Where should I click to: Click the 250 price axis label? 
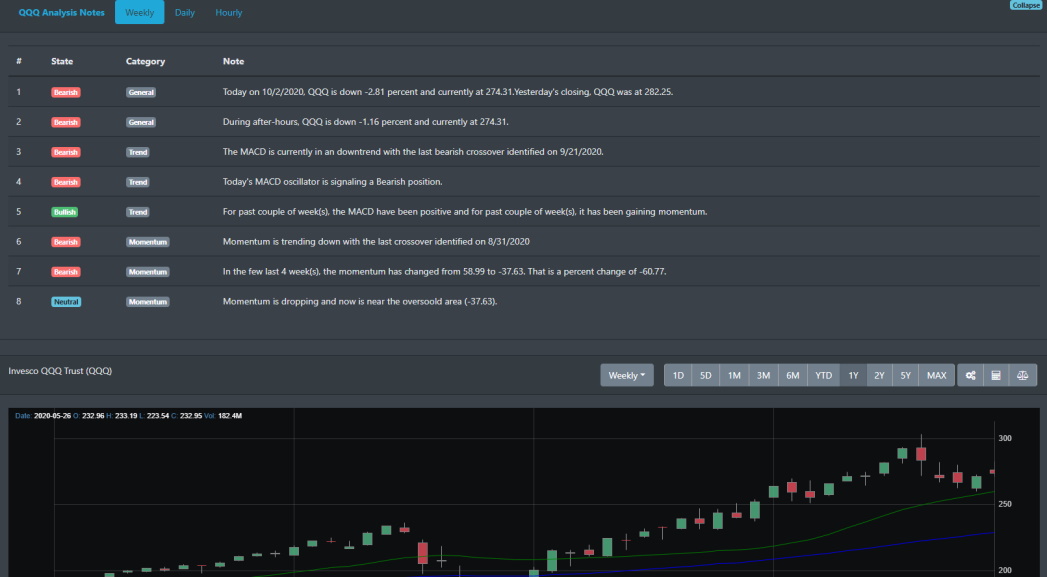pos(1005,505)
